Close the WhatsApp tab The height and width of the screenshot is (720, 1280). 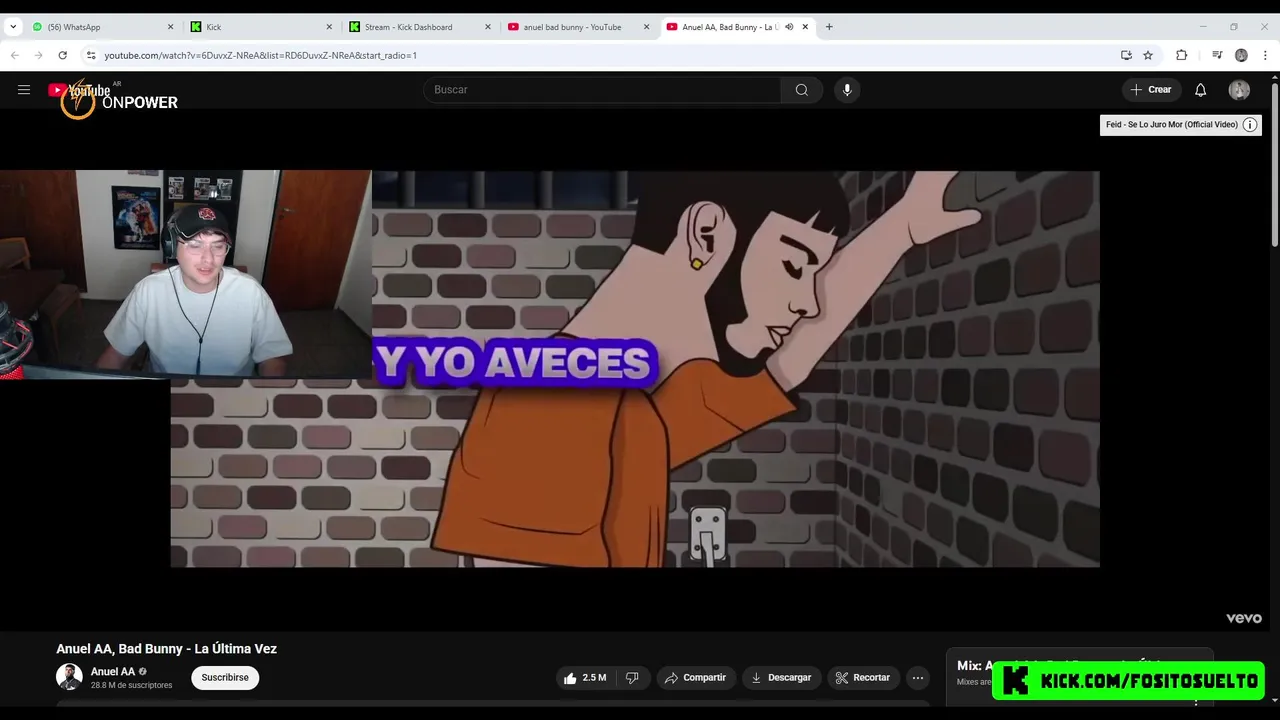point(170,27)
